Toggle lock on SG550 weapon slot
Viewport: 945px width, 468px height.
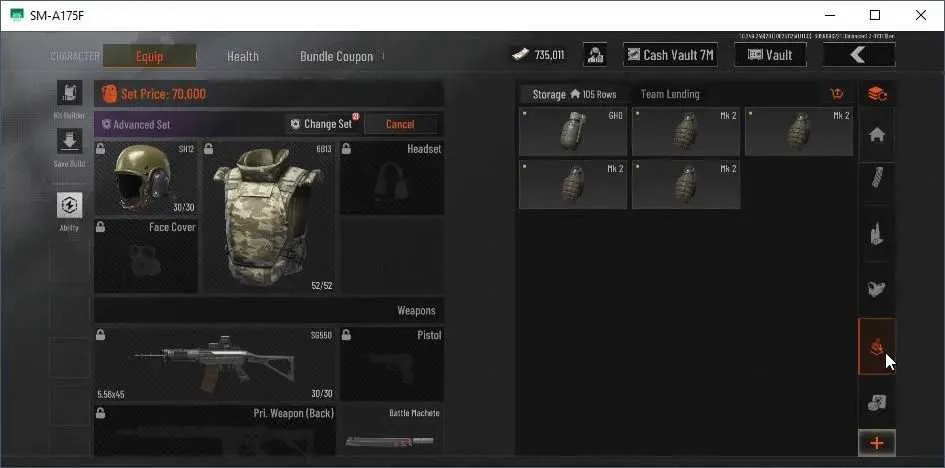(101, 335)
